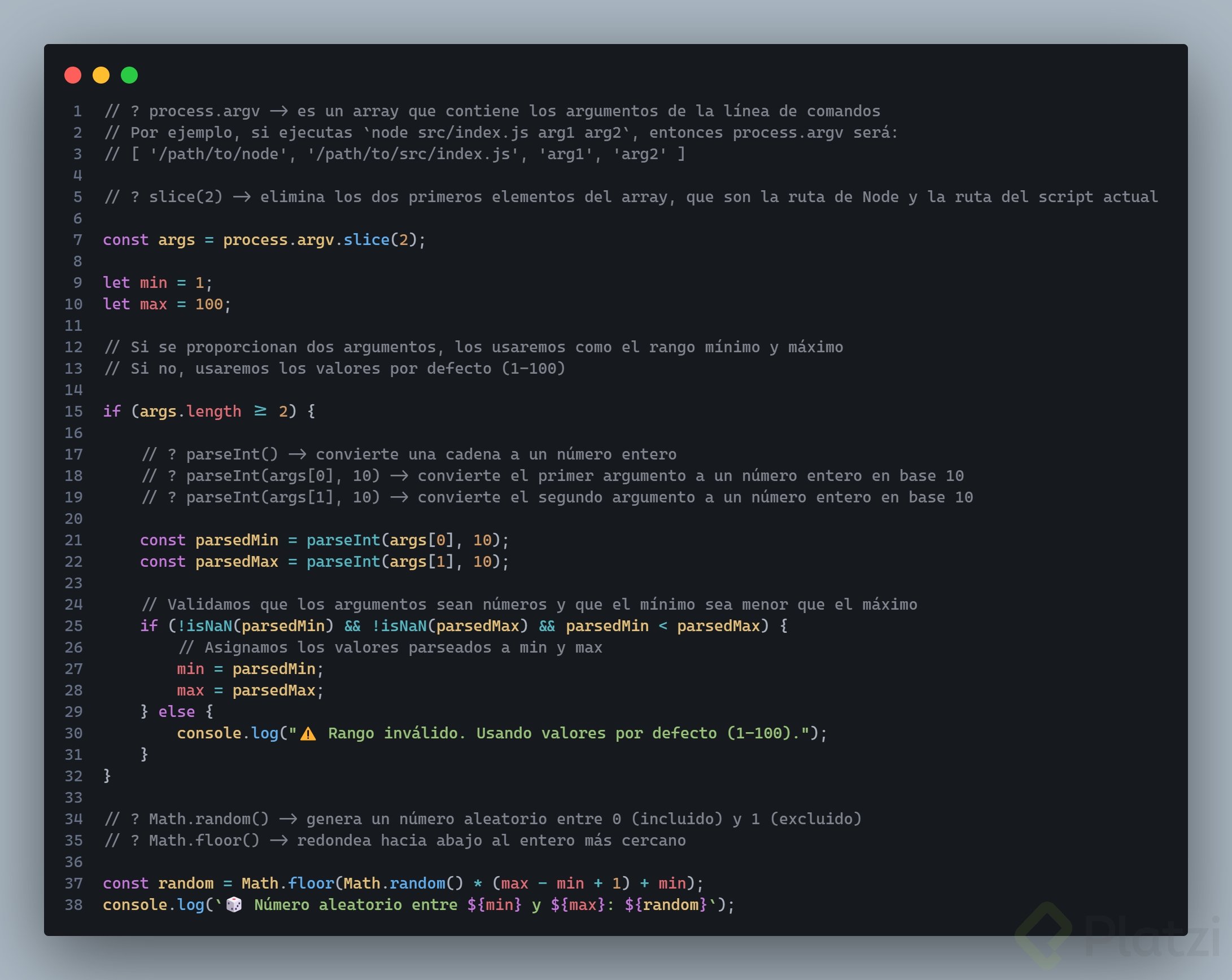Viewport: 1232px width, 980px height.
Task: Click the red close window dot
Action: click(73, 75)
